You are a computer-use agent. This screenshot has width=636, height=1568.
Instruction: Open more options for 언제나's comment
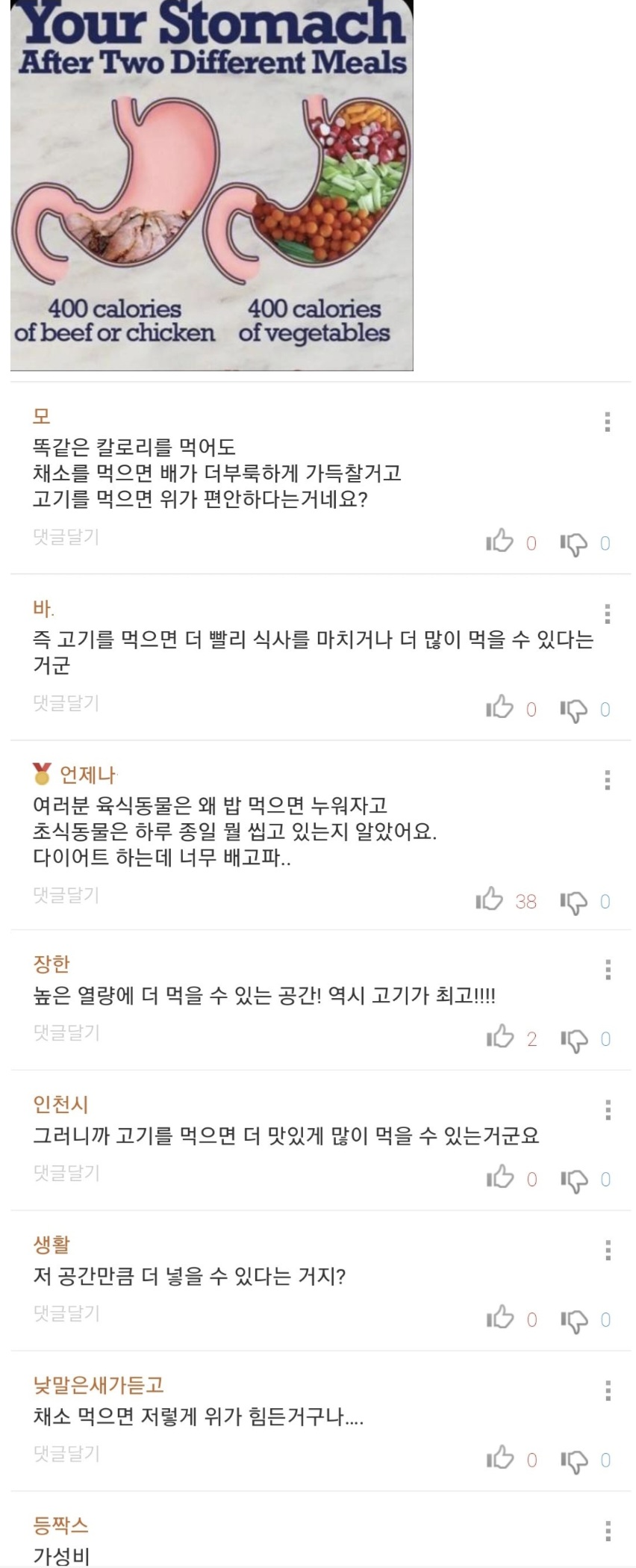tap(608, 781)
